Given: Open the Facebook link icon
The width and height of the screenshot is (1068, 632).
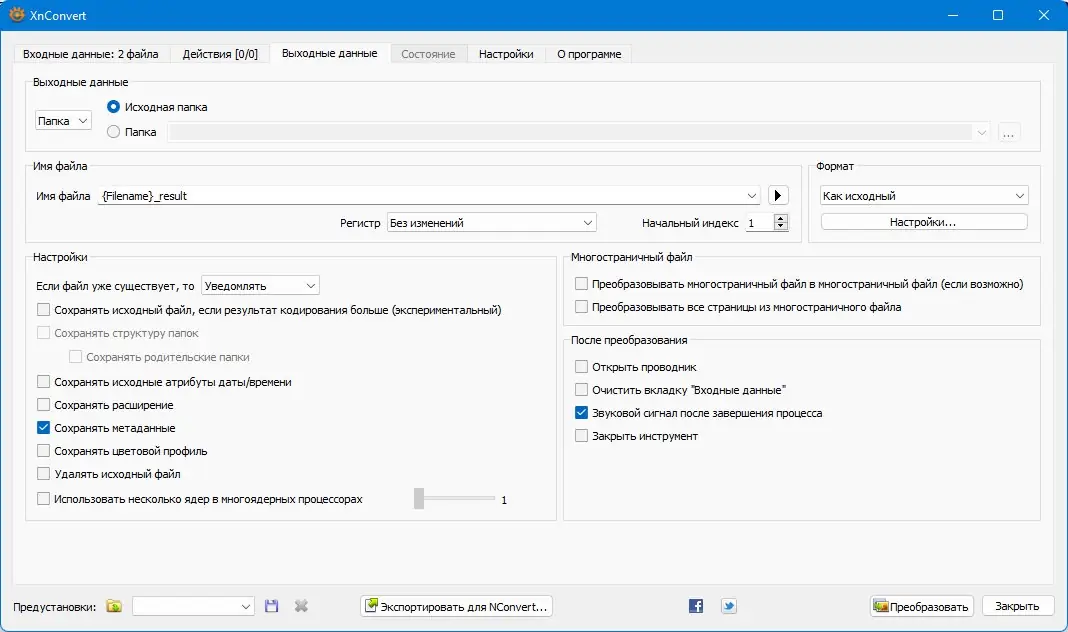Looking at the screenshot, I should click(x=695, y=606).
